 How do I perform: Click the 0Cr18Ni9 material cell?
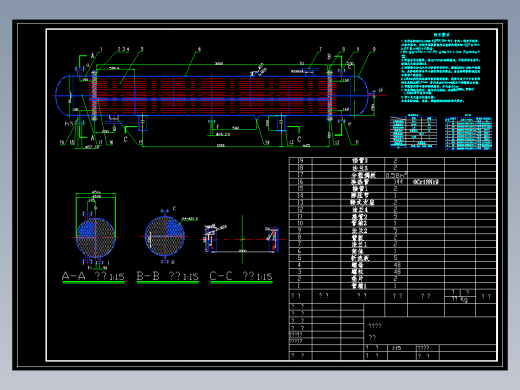[426, 182]
